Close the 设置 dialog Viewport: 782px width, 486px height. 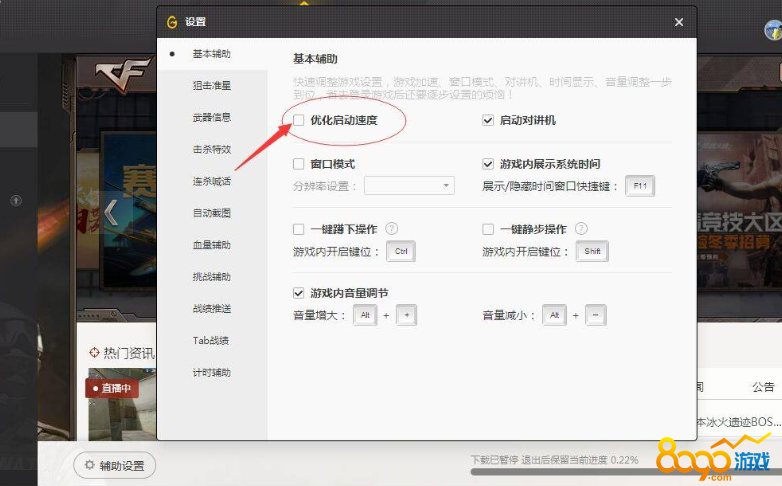click(x=679, y=22)
